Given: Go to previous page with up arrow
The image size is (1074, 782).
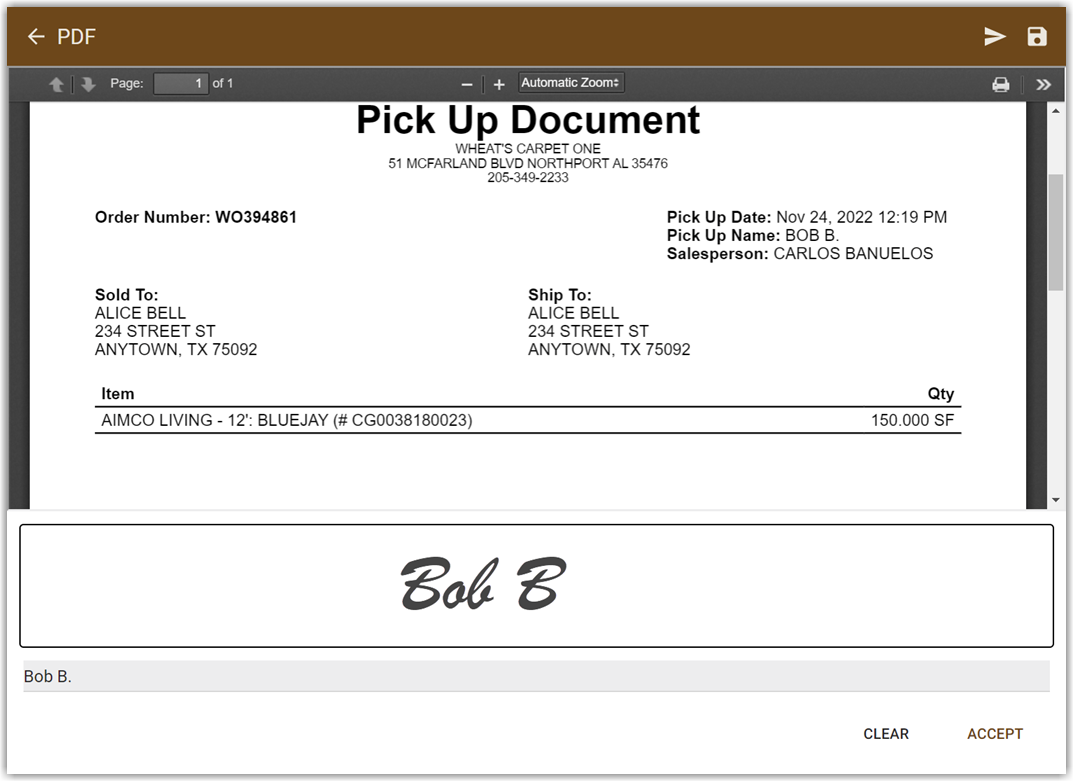Looking at the screenshot, I should coord(57,84).
